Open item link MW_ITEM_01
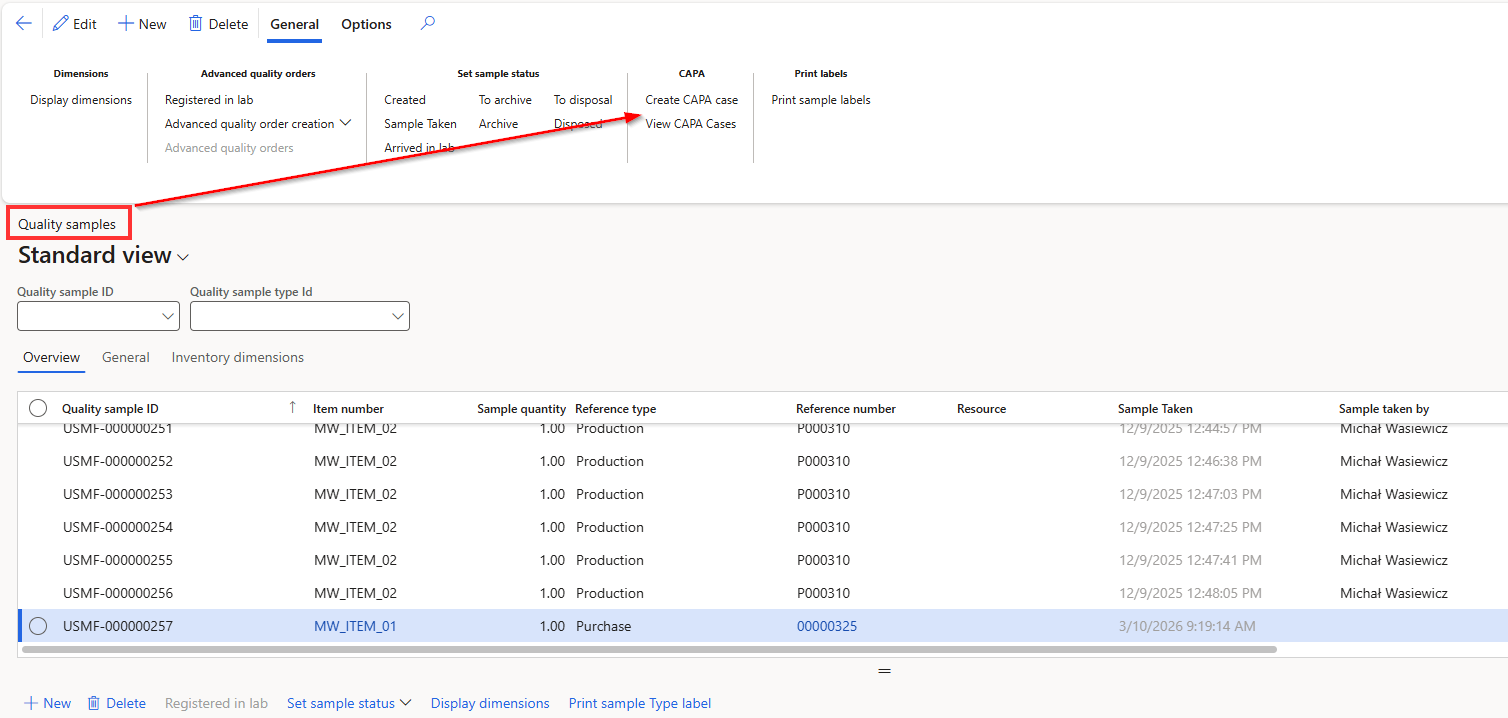Viewport: 1508px width, 718px height. click(x=355, y=626)
